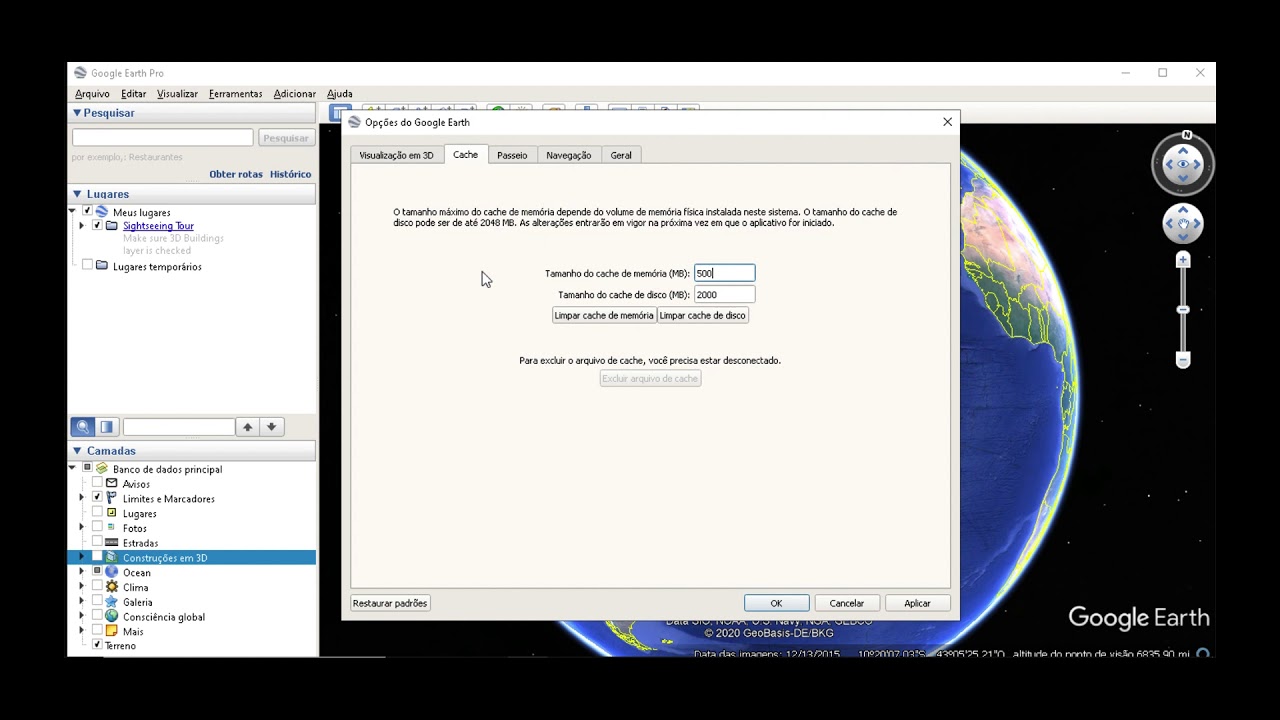The width and height of the screenshot is (1280, 720).
Task: Click the Limites e Marcadores flag icon
Action: pos(111,498)
